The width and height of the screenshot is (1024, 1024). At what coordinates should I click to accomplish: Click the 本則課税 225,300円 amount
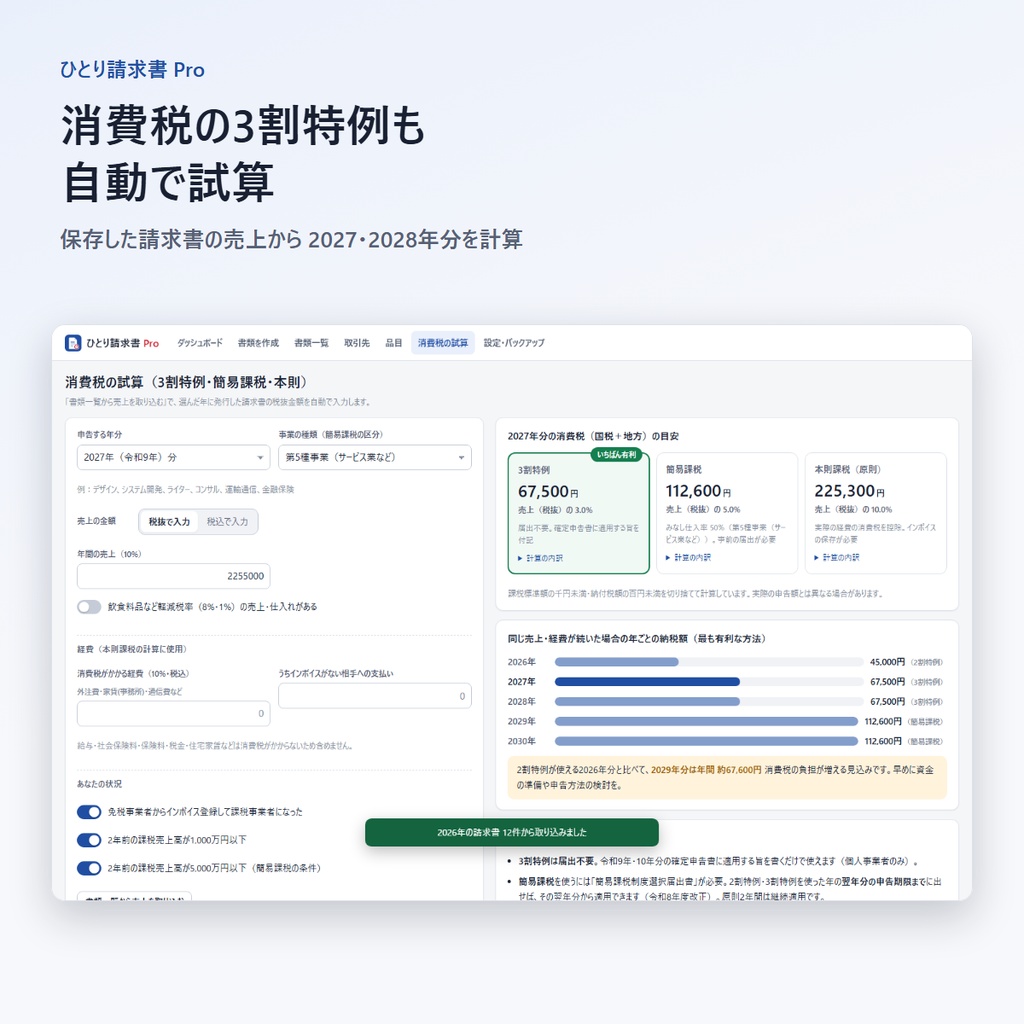tap(850, 491)
